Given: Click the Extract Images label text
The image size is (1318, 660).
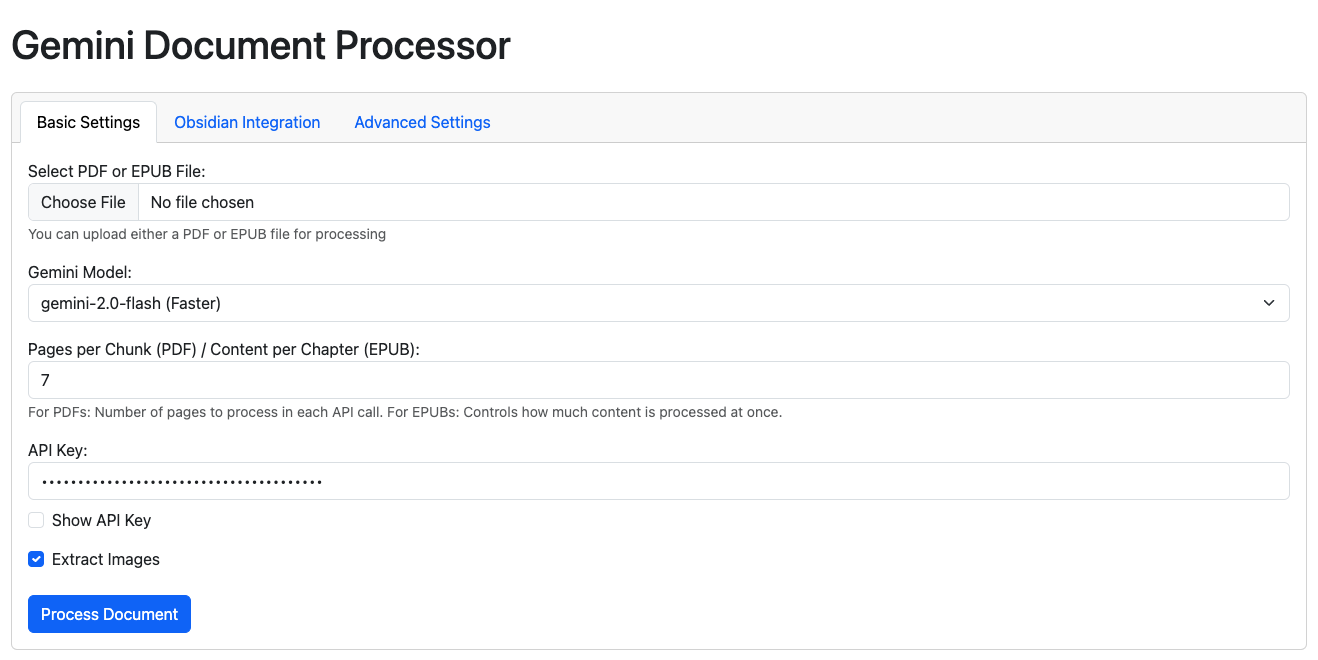Looking at the screenshot, I should click(106, 559).
